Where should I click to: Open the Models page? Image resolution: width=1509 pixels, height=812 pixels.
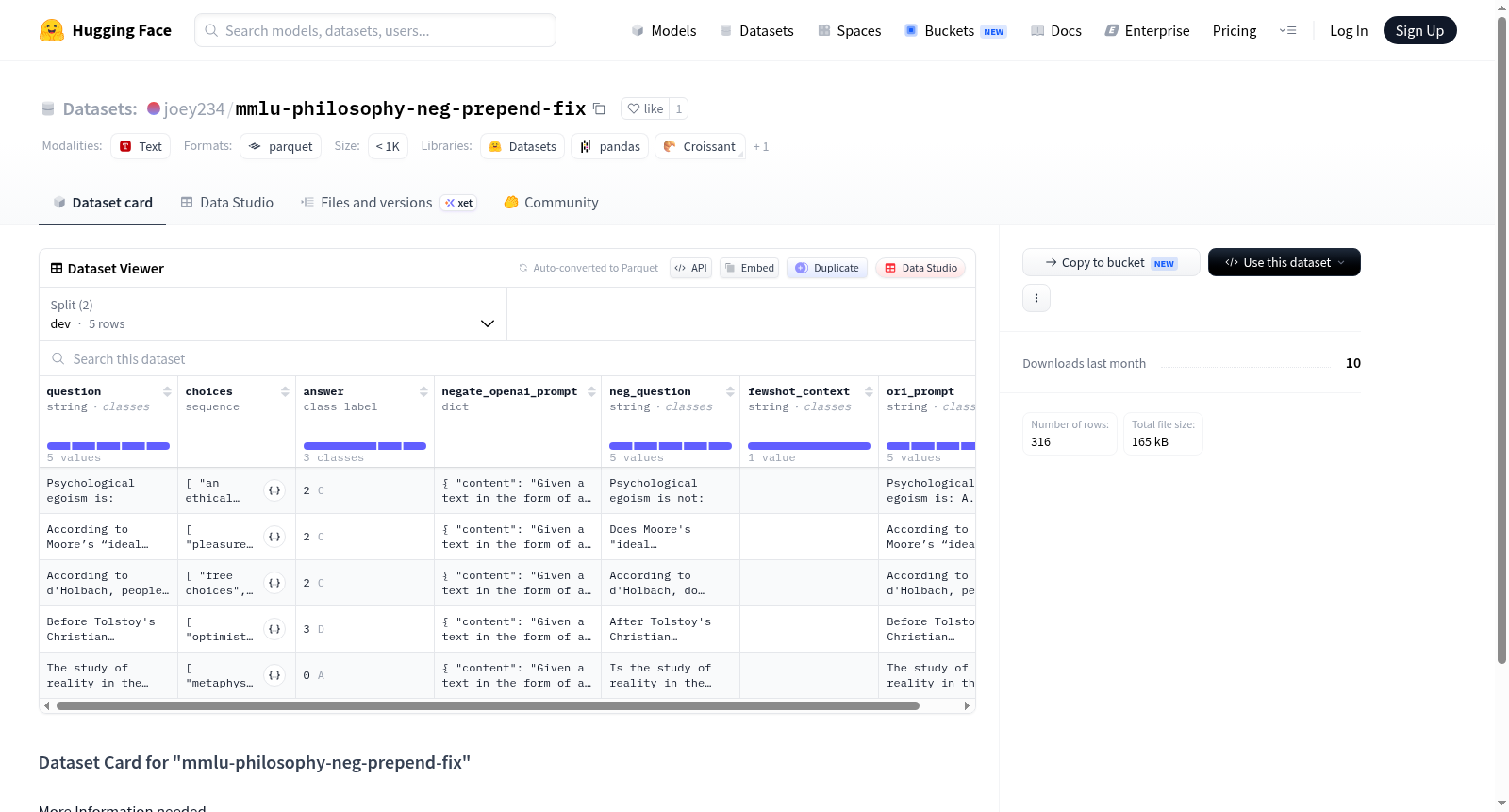pyautogui.click(x=664, y=30)
